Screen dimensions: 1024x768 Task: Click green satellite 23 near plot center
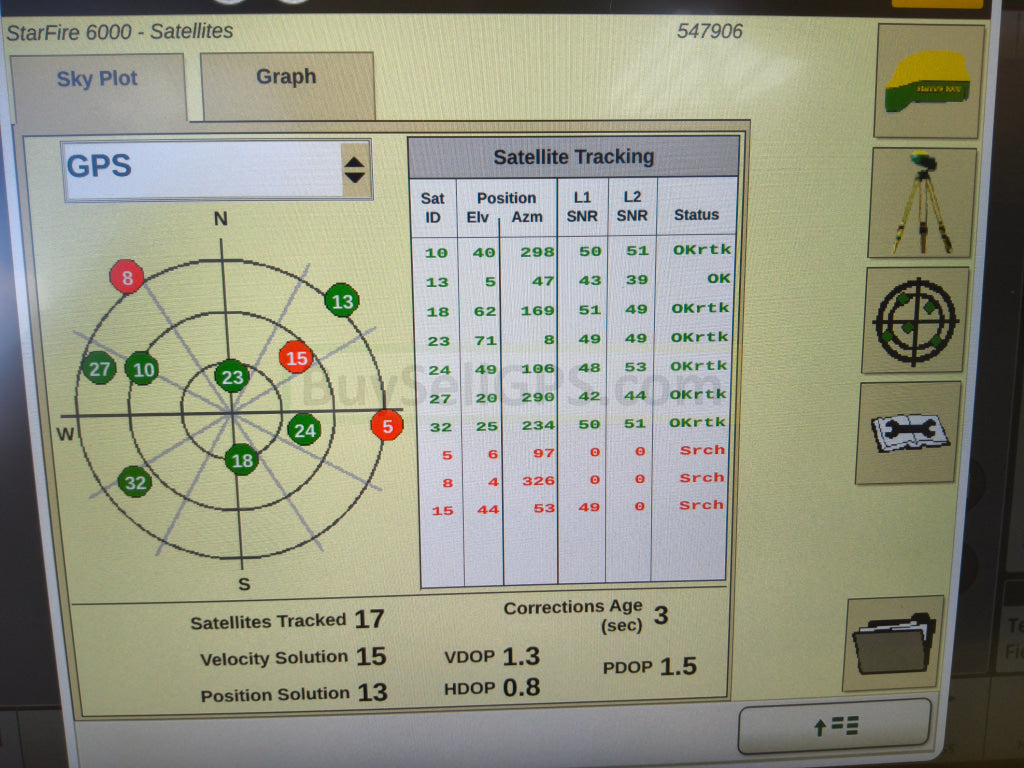pos(232,377)
